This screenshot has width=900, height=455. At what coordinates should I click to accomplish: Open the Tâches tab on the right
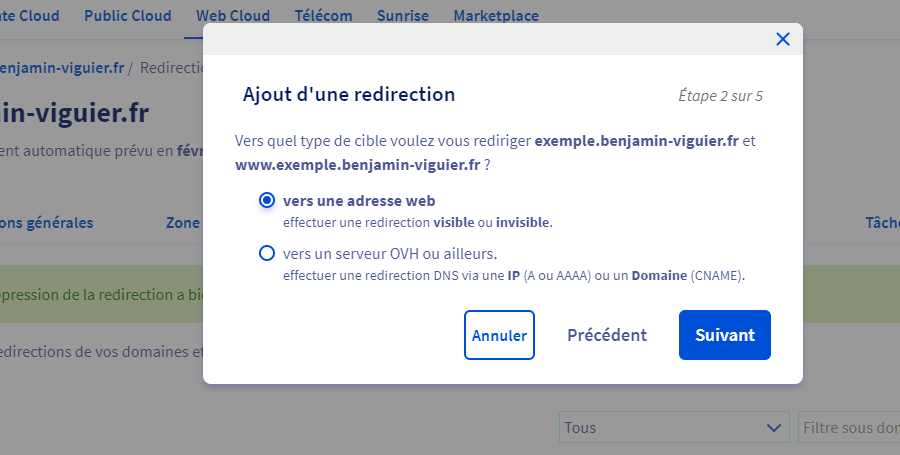pyautogui.click(x=881, y=222)
